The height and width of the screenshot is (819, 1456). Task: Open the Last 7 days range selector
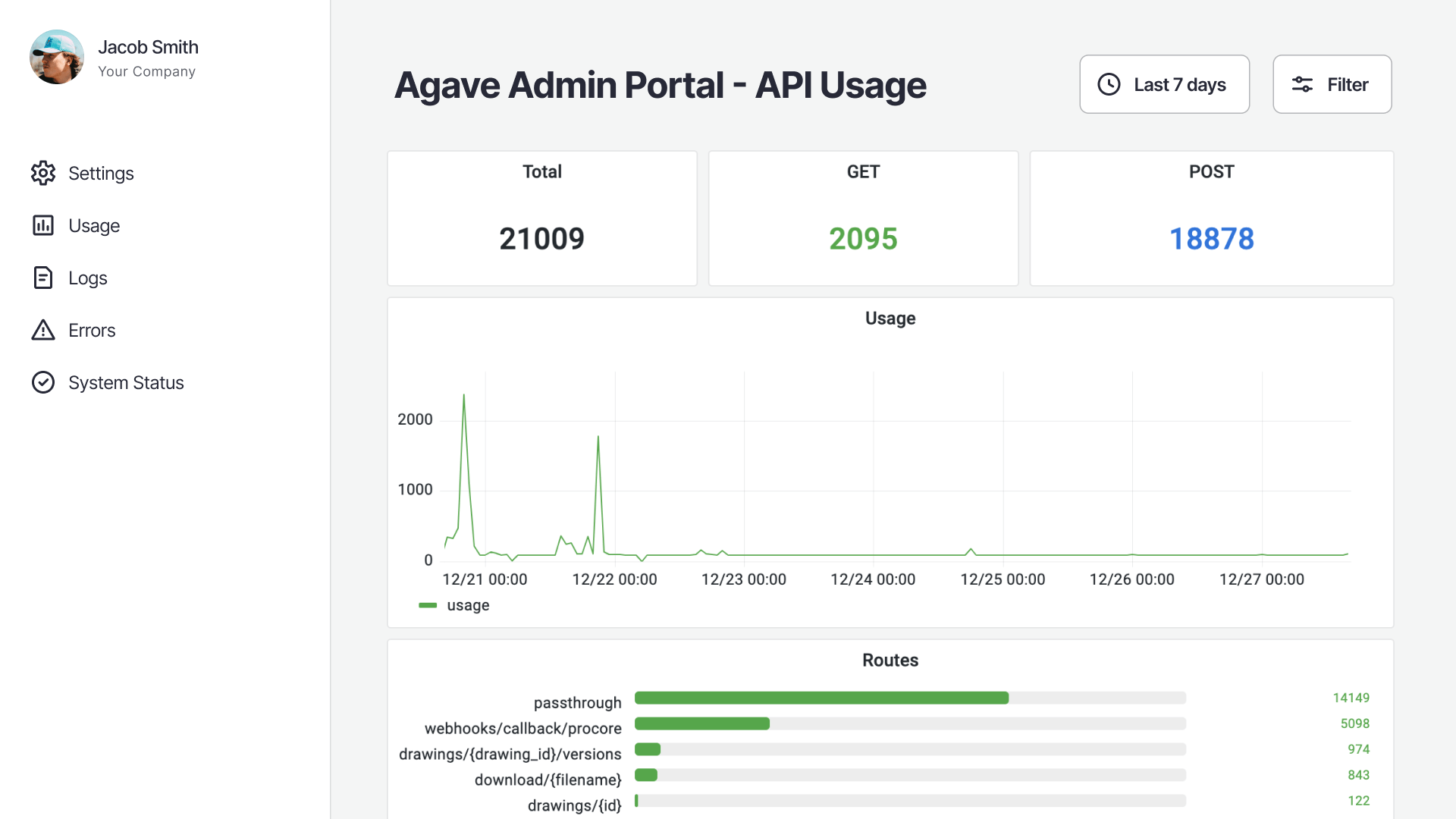coord(1164,84)
